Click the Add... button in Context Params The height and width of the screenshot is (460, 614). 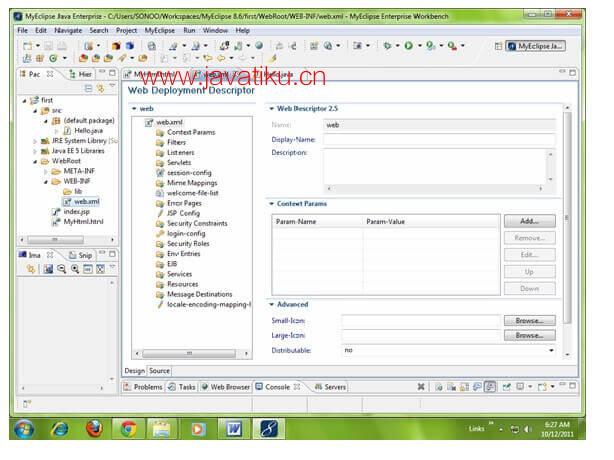pyautogui.click(x=529, y=221)
